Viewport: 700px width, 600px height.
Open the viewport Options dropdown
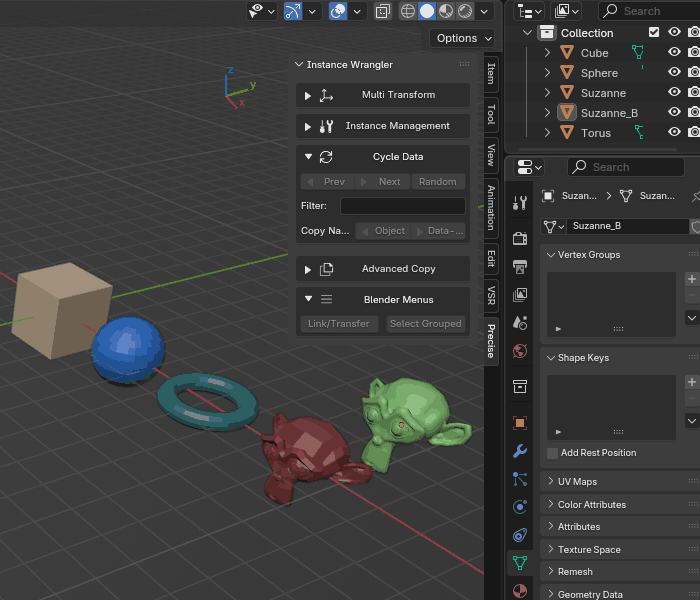(x=462, y=38)
